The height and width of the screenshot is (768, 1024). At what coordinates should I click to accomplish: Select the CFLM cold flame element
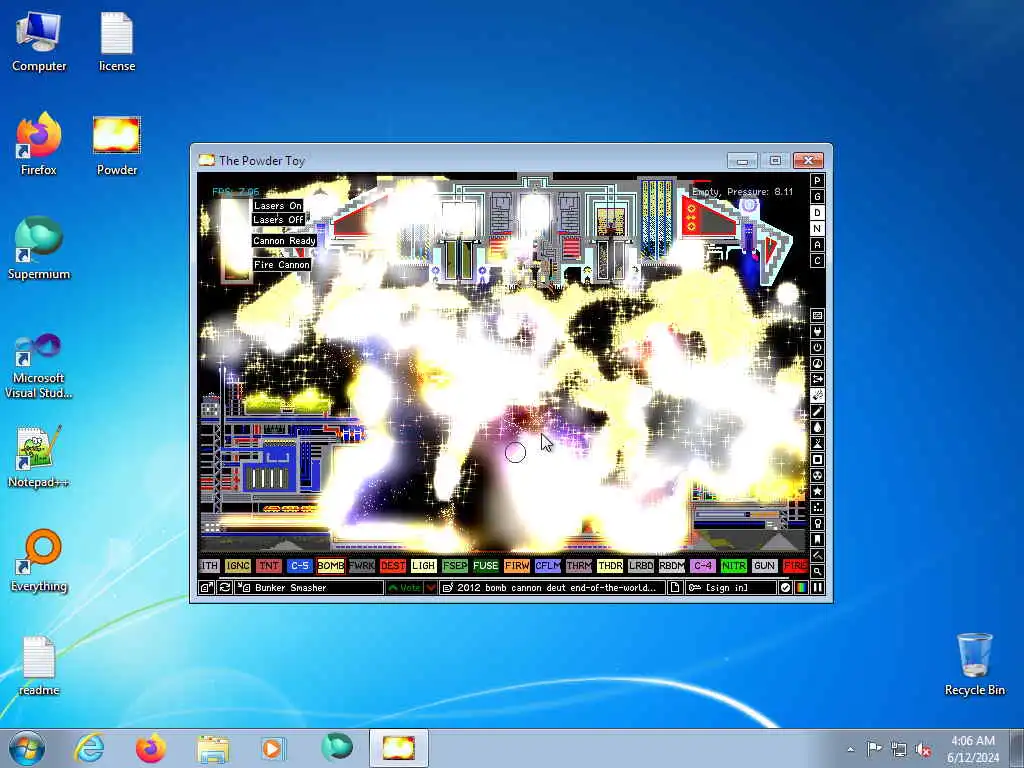(x=547, y=566)
